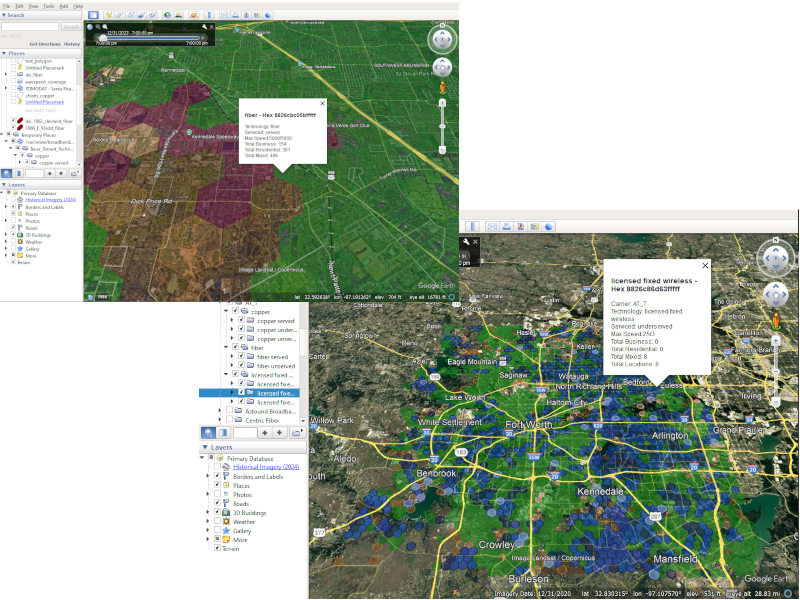The height and width of the screenshot is (600, 800).
Task: Close licensed fixed wireless info balloon
Action: coord(705,265)
